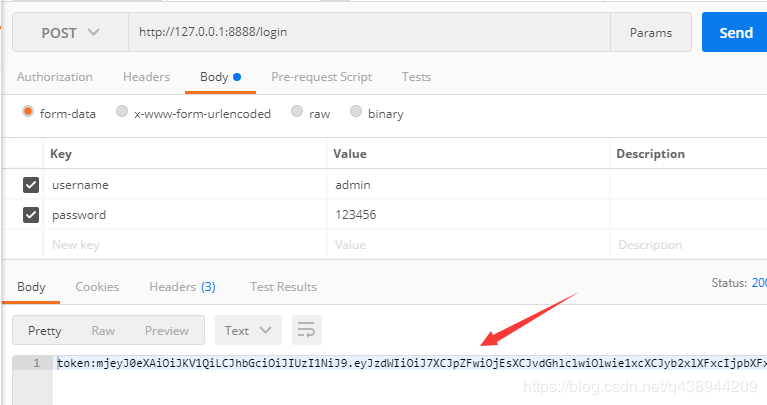Open the POST method dropdown
The image size is (767, 405).
coord(70,32)
